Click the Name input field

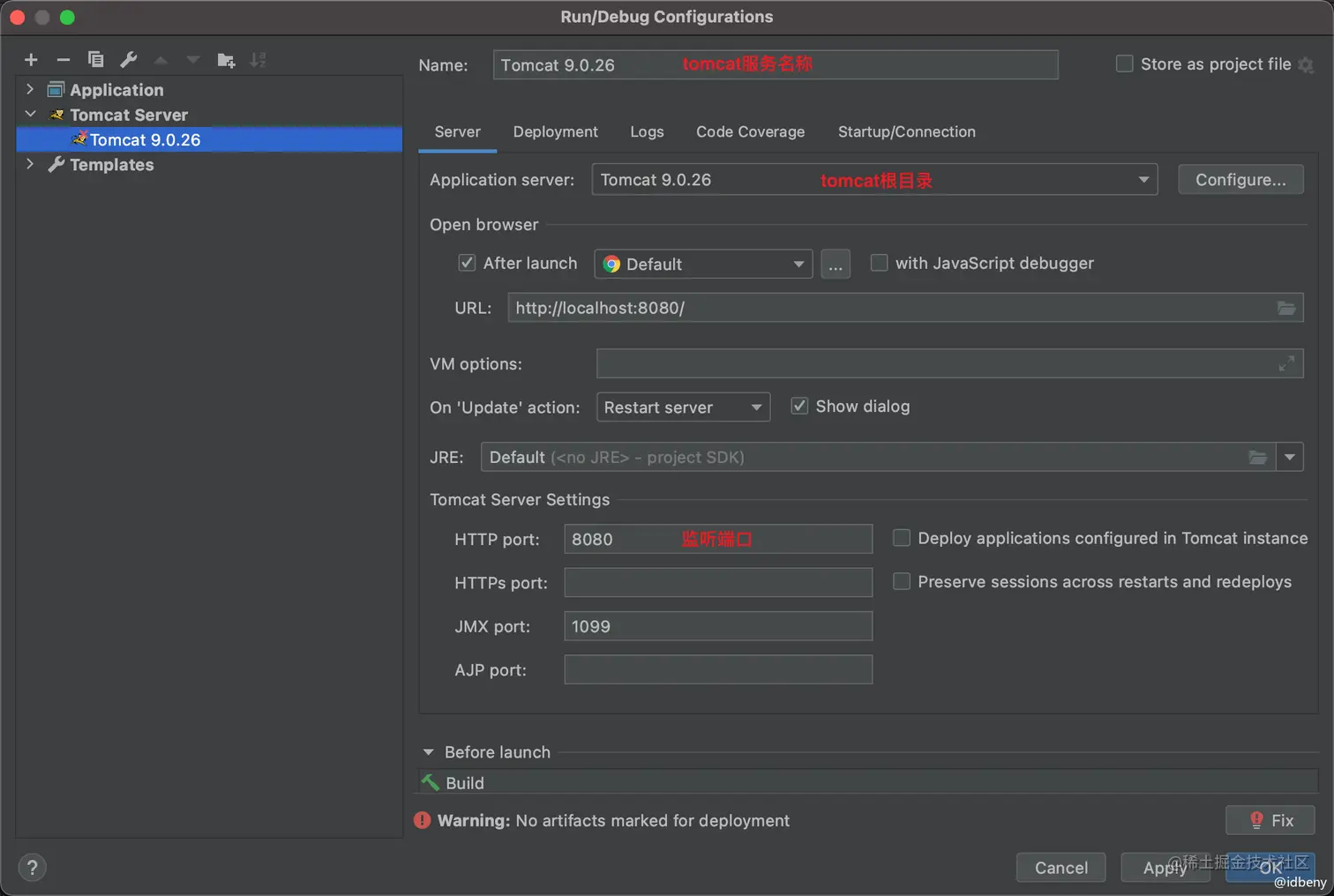click(776, 64)
